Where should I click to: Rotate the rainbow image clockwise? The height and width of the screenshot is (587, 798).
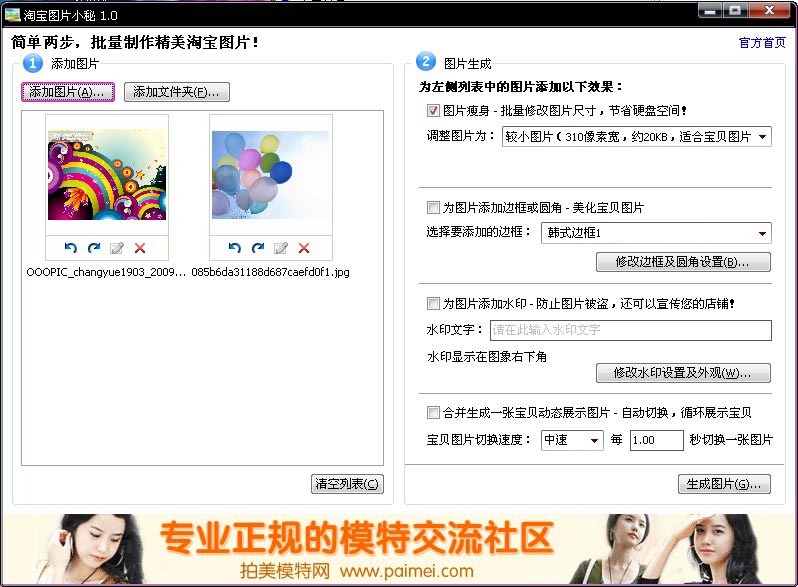94,248
